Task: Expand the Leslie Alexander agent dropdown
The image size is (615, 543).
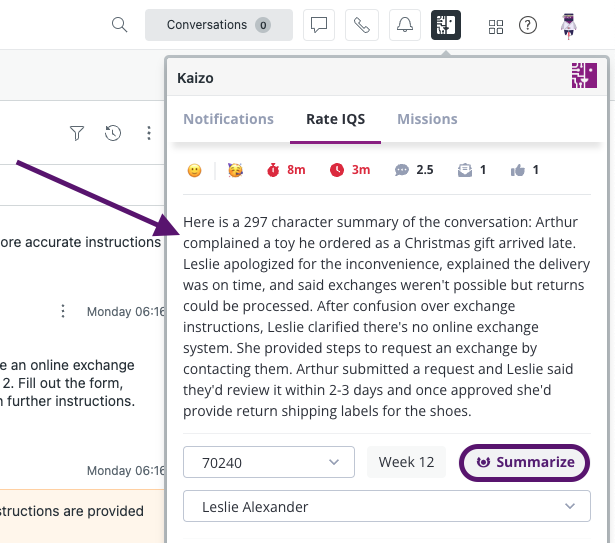Action: tap(387, 506)
